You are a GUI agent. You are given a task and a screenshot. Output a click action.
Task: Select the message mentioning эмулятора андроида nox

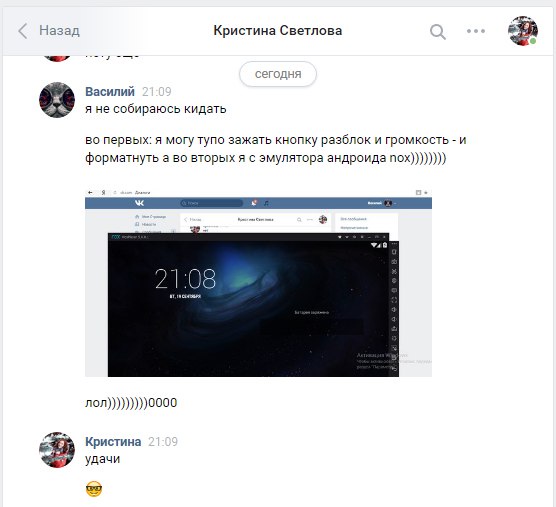(x=276, y=149)
